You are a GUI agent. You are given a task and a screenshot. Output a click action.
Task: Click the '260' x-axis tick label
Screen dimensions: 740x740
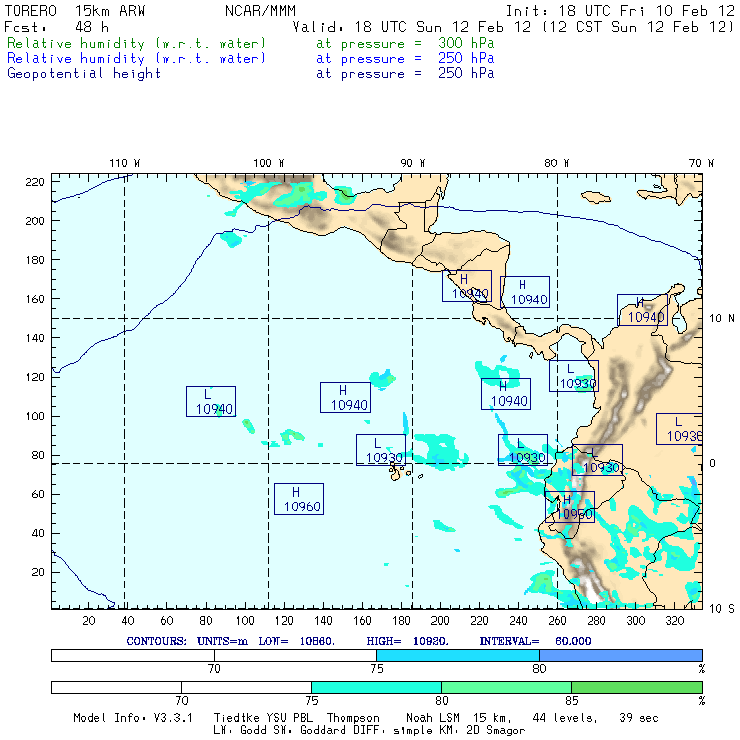pos(557,621)
